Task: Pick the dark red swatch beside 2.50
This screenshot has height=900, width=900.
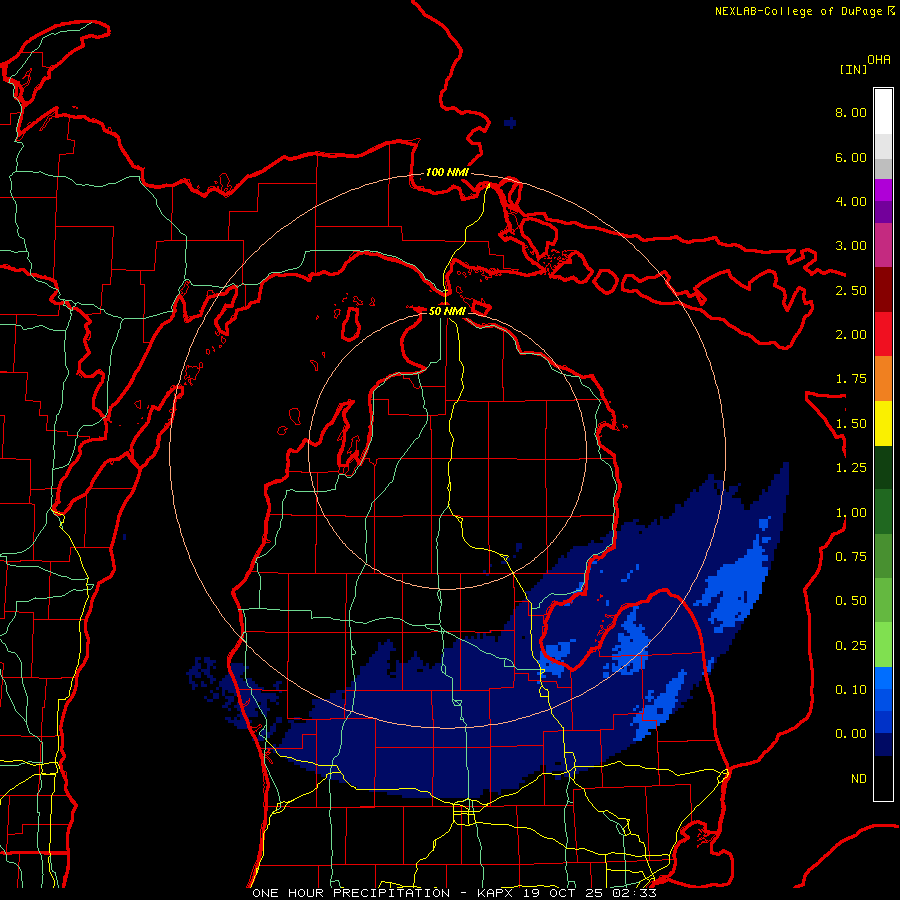Action: point(883,290)
